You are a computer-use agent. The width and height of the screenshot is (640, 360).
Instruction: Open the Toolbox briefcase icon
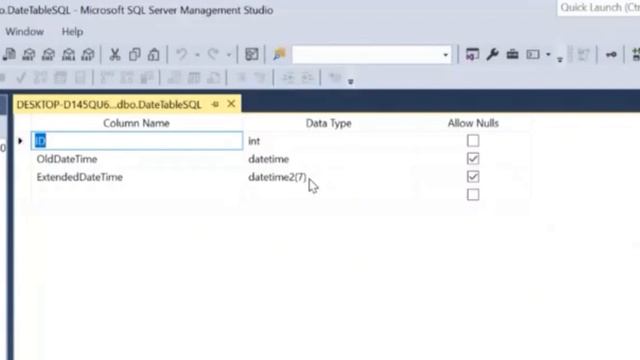coord(512,54)
